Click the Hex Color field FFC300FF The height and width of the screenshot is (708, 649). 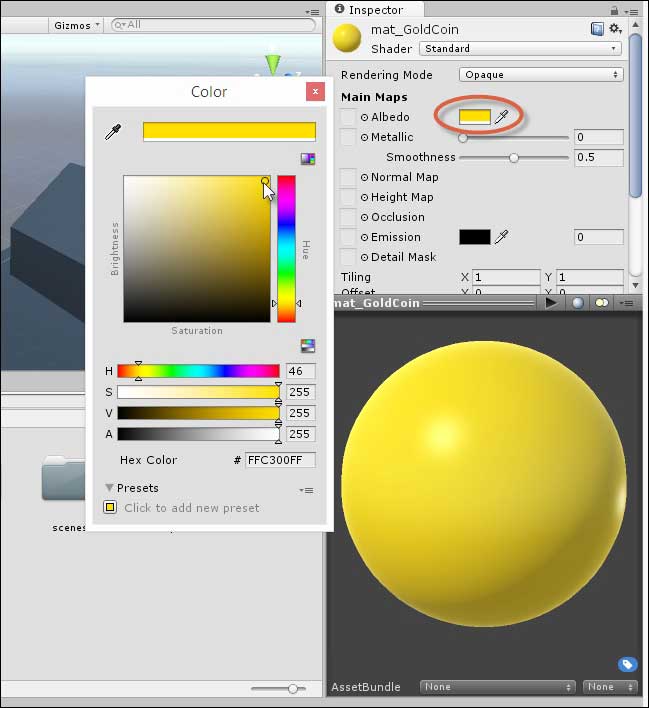click(x=280, y=460)
